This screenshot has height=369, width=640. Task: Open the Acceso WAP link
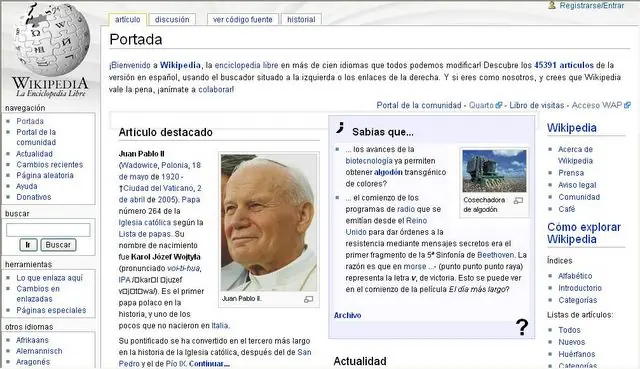pyautogui.click(x=596, y=105)
